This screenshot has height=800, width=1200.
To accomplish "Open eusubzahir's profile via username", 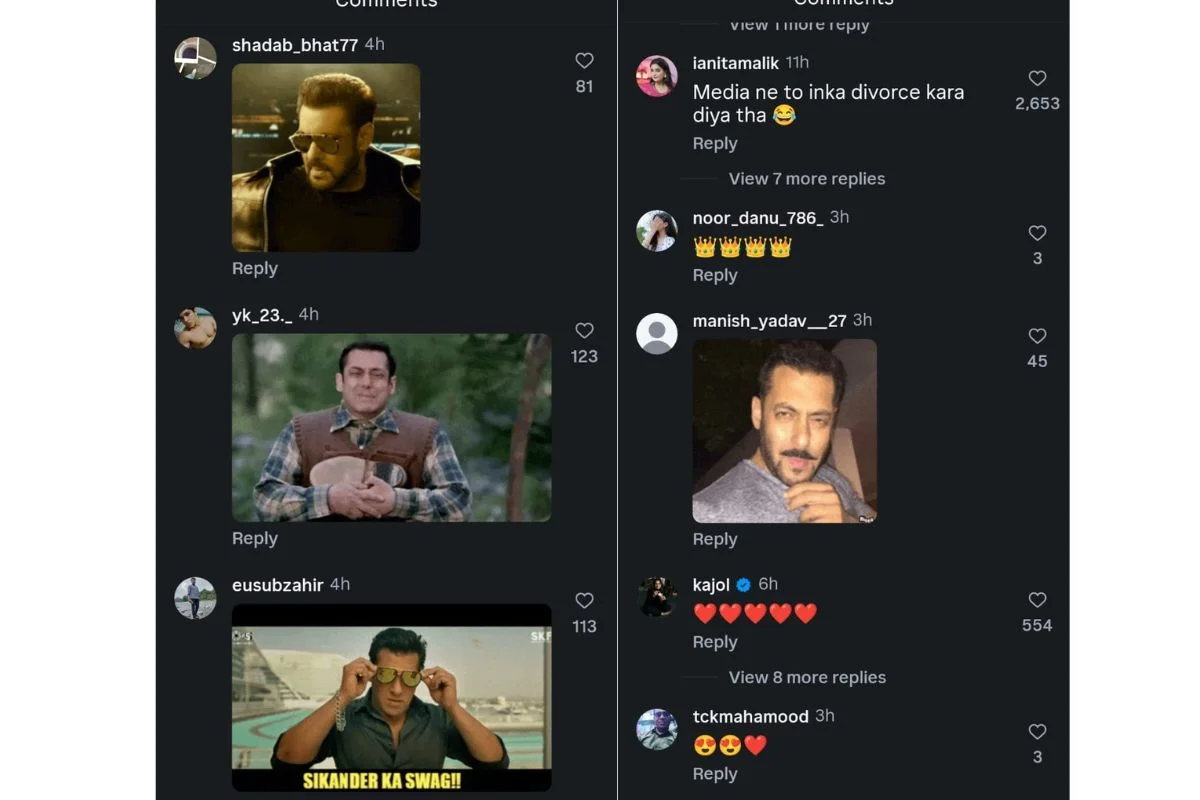I will click(277, 585).
